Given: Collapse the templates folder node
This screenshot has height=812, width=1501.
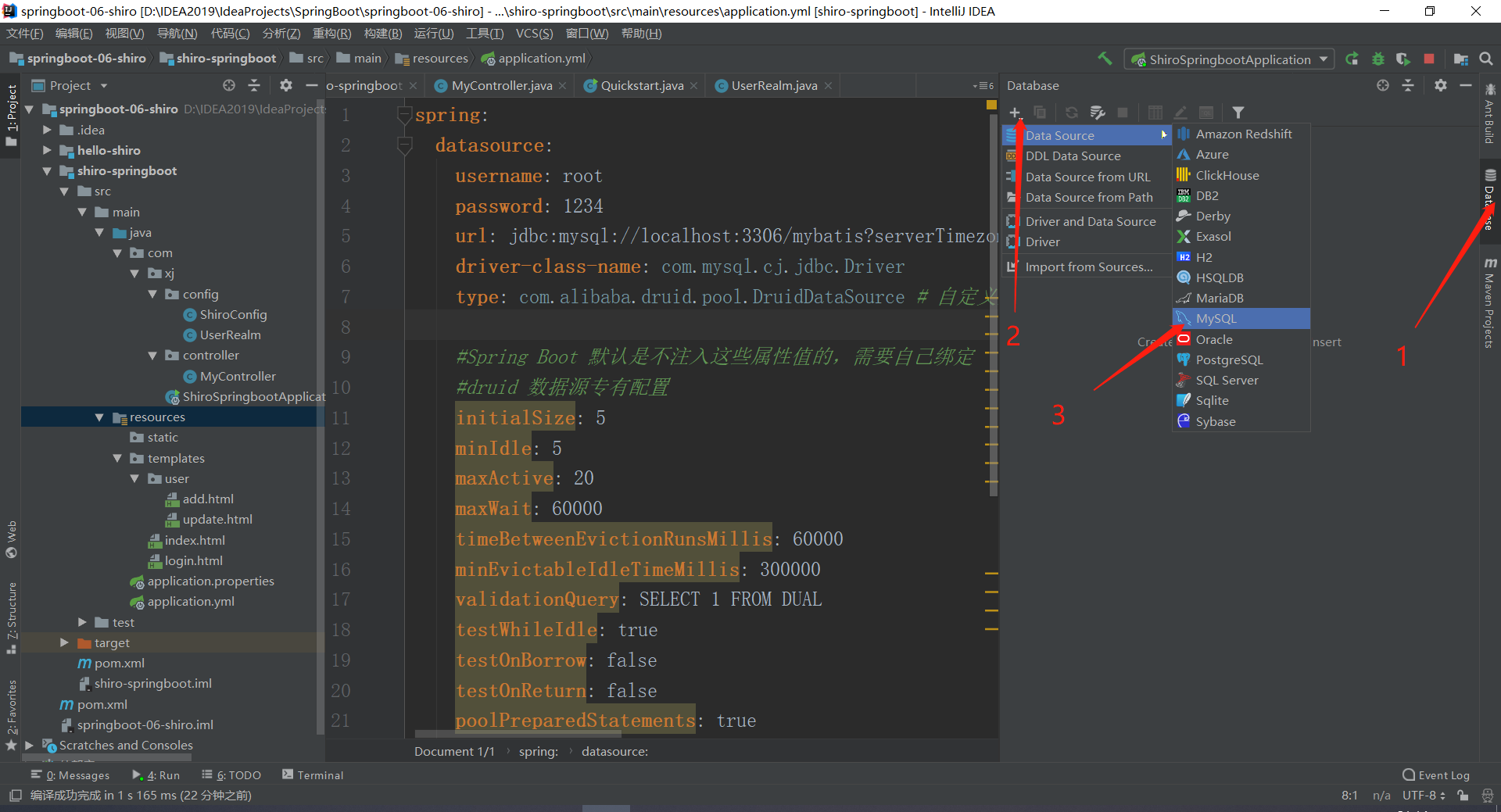Looking at the screenshot, I should pos(117,458).
